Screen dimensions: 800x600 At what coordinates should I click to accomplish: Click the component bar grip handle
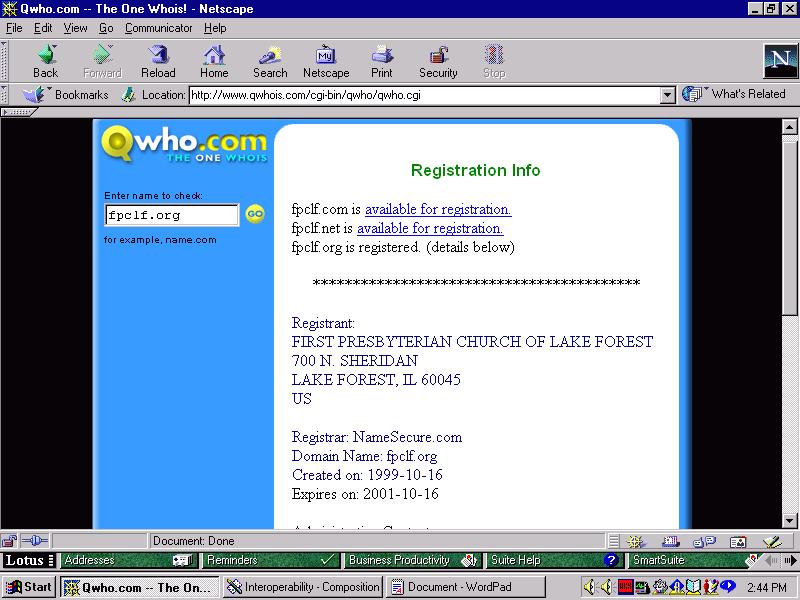coord(614,541)
